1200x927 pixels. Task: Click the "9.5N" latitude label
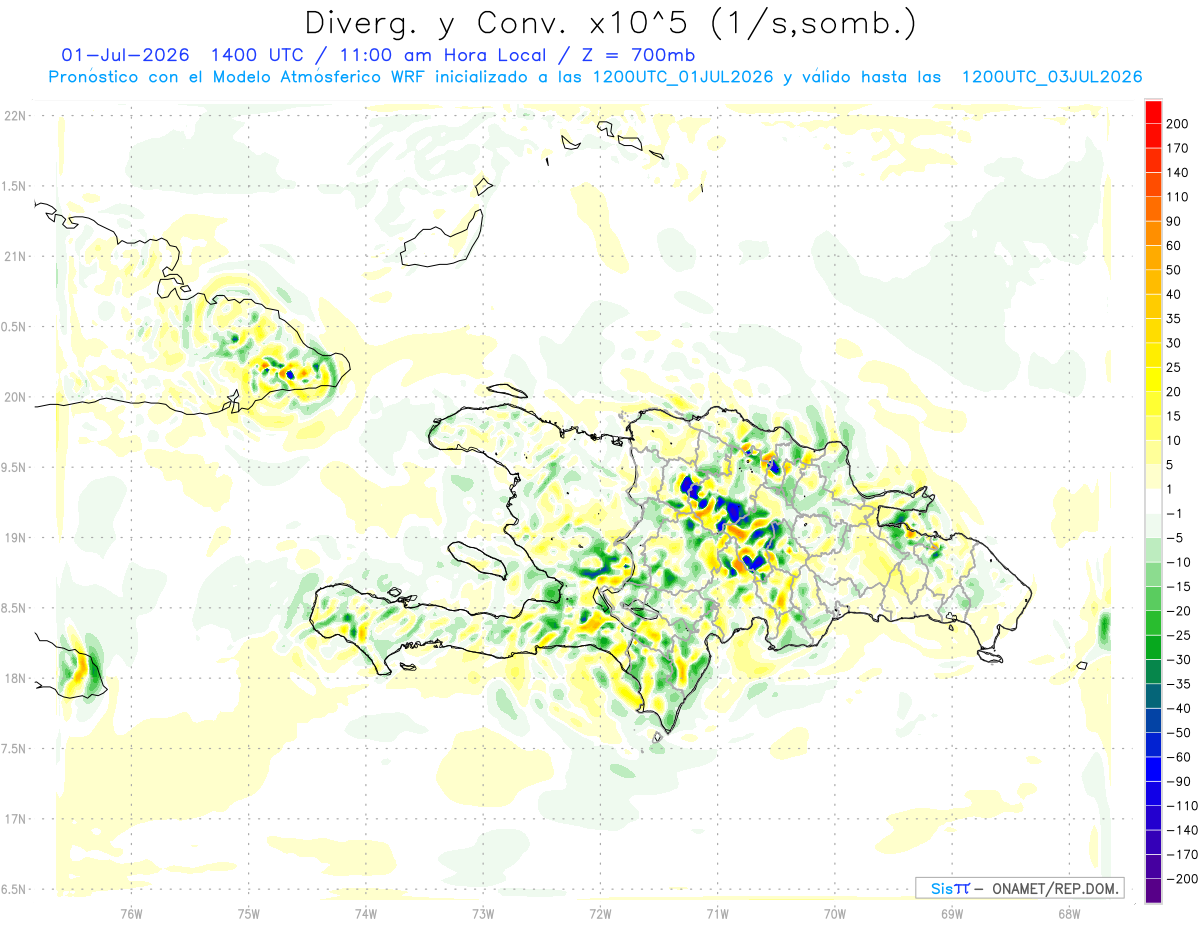14,468
